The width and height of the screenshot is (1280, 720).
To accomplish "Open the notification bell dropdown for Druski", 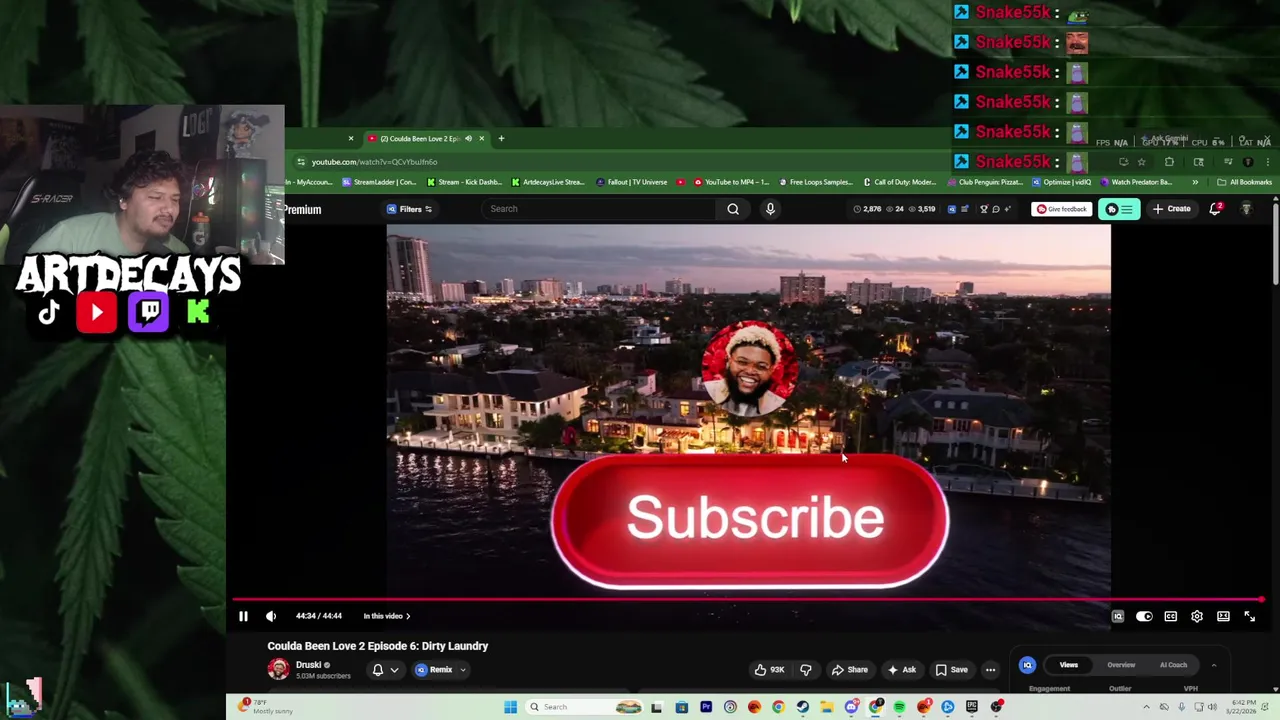I will pyautogui.click(x=385, y=670).
